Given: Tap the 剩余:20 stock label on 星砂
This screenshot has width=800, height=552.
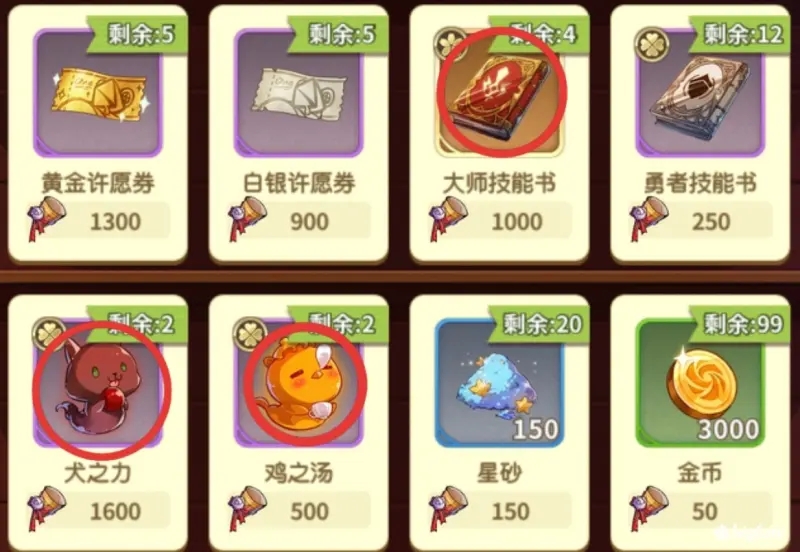Looking at the screenshot, I should [540, 323].
